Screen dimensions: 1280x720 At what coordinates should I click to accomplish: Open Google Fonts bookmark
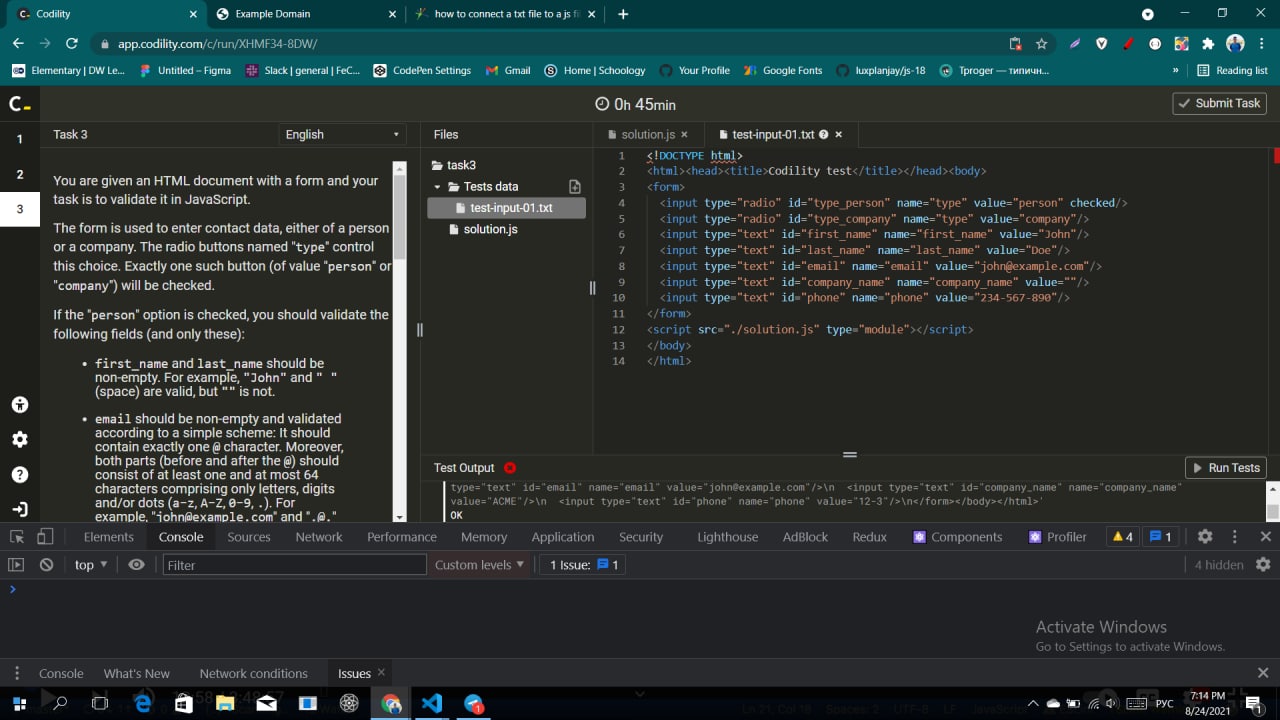point(782,71)
